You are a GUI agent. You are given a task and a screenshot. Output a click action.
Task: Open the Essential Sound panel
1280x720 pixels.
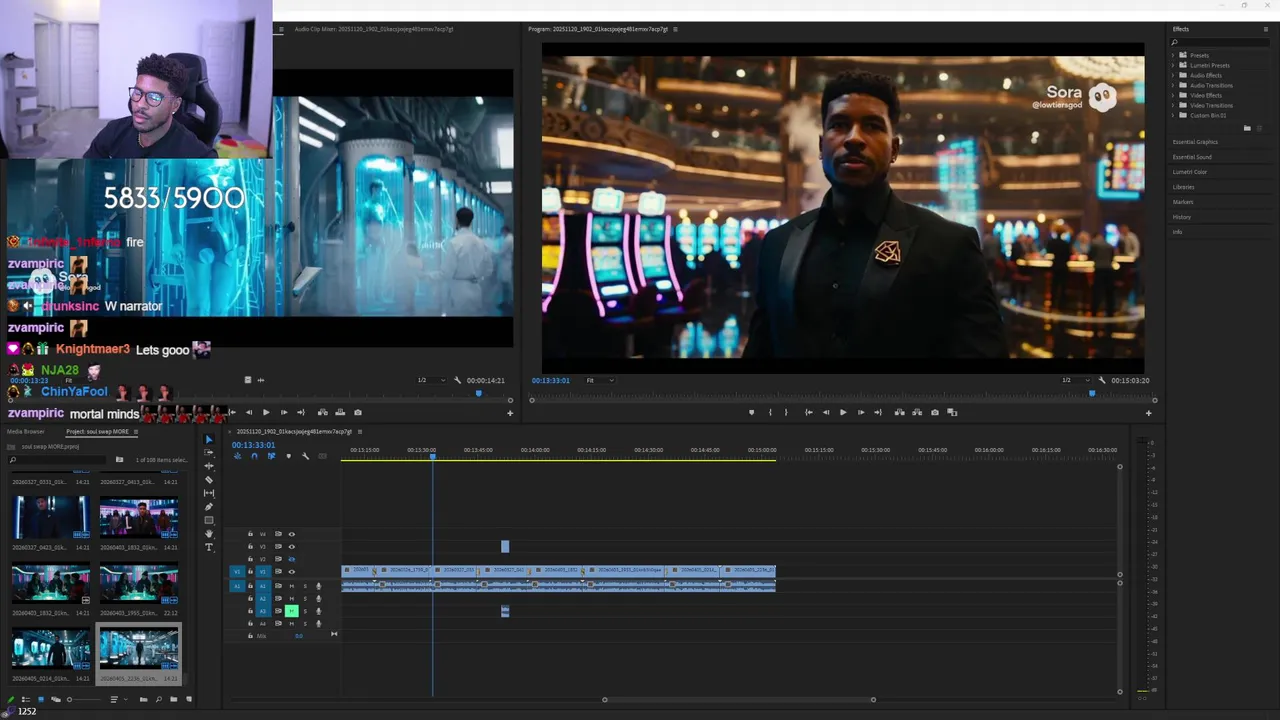pos(1192,157)
